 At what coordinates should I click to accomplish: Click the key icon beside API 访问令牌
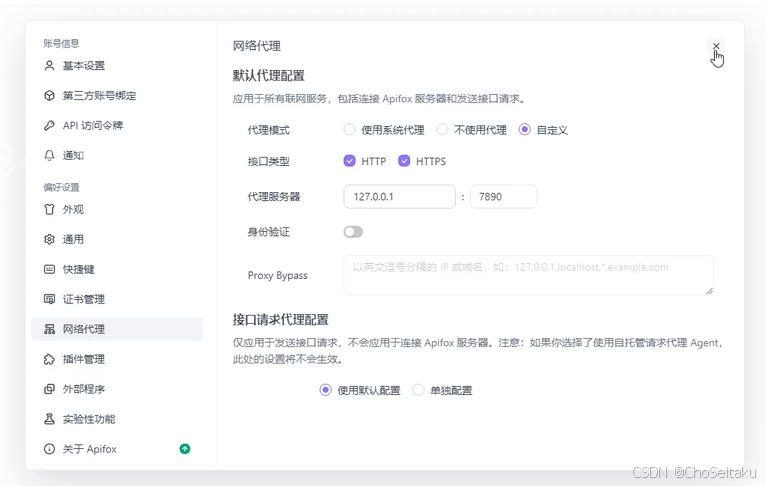point(49,126)
